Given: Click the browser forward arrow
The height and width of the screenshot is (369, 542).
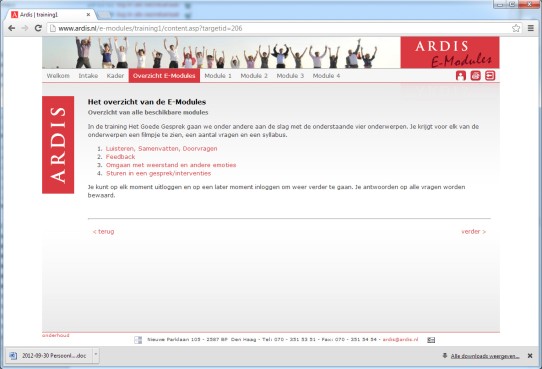Looking at the screenshot, I should tap(25, 28).
